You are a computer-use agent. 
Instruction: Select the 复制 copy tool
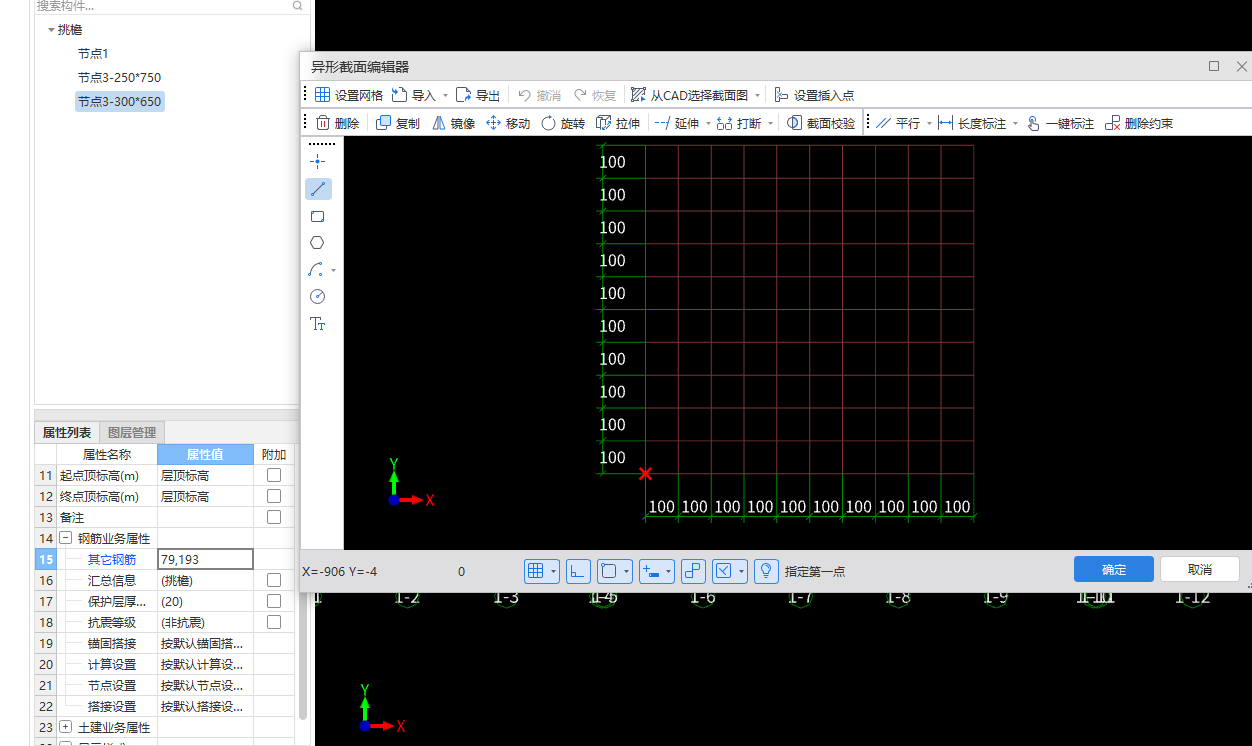tap(398, 123)
